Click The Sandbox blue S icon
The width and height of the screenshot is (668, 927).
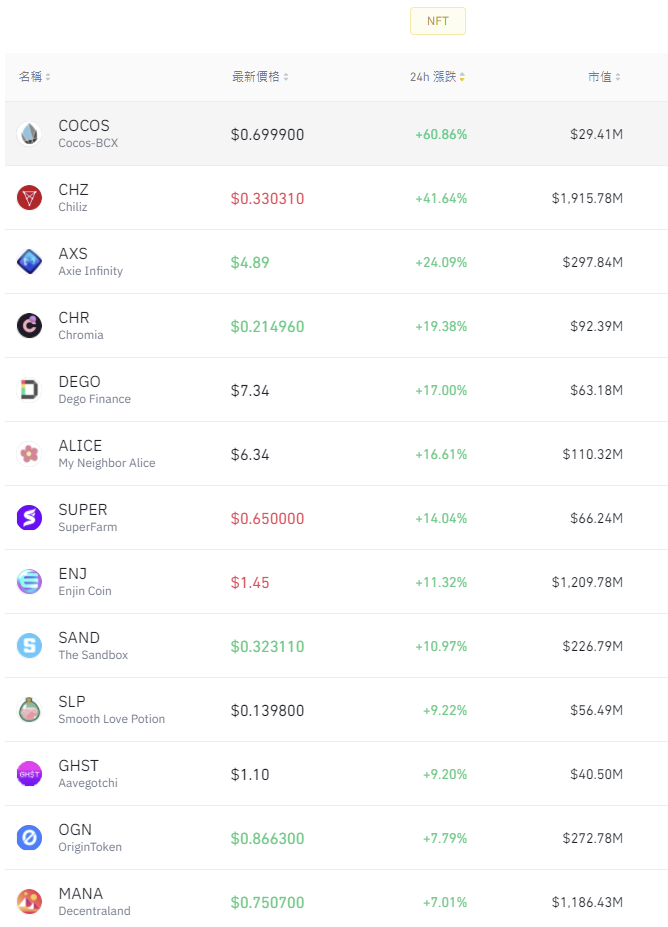click(x=29, y=646)
